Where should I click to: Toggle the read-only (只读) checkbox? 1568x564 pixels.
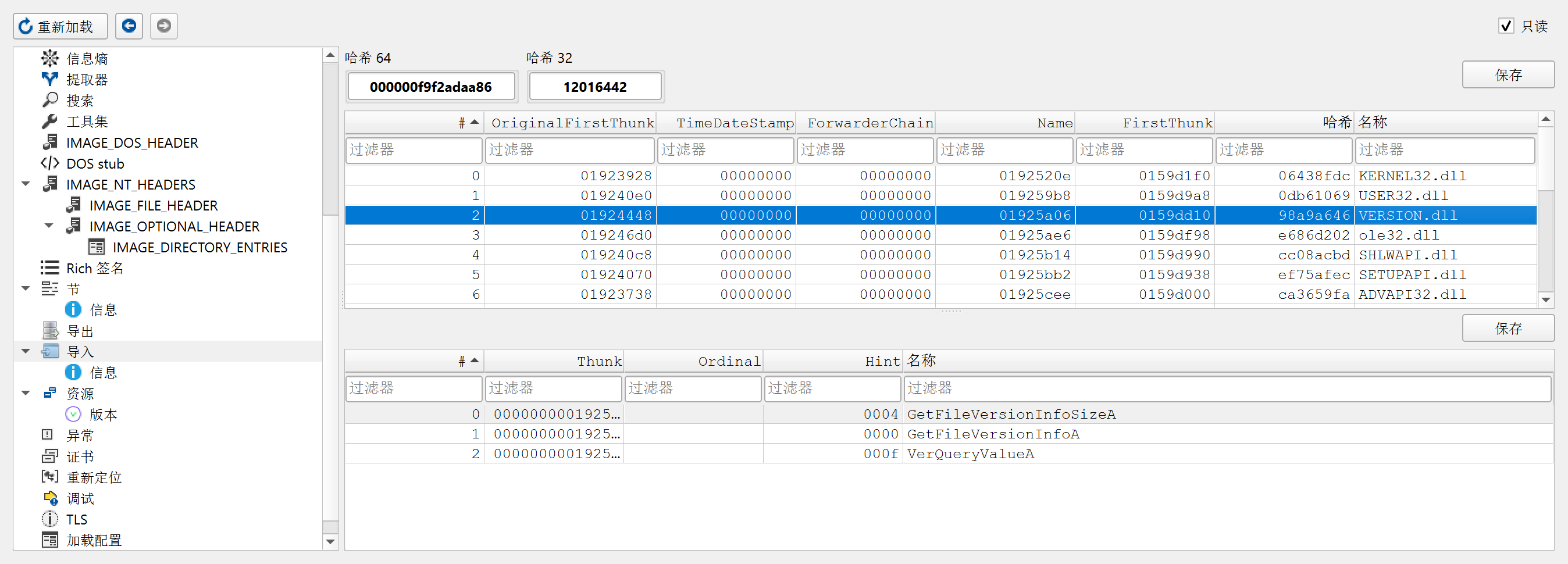pyautogui.click(x=1505, y=26)
